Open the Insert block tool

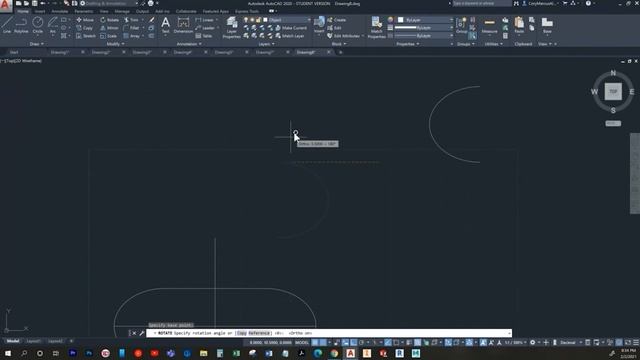pyautogui.click(x=319, y=25)
